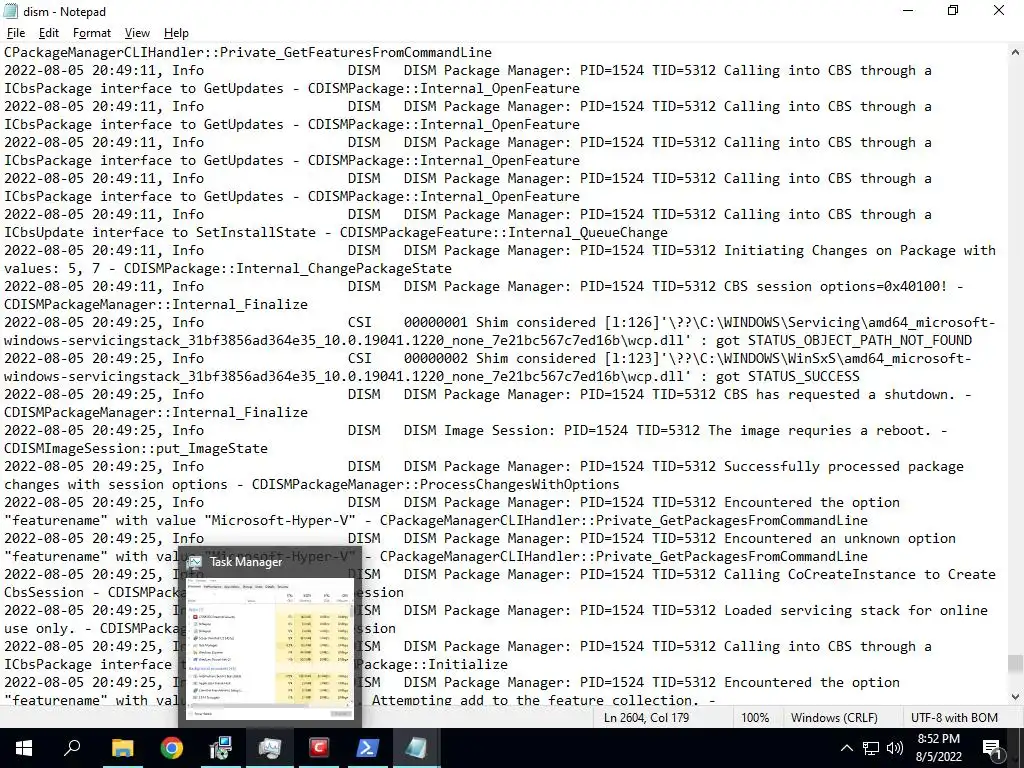The height and width of the screenshot is (768, 1024).
Task: Click the scrollbar up arrow
Action: pyautogui.click(x=1015, y=52)
